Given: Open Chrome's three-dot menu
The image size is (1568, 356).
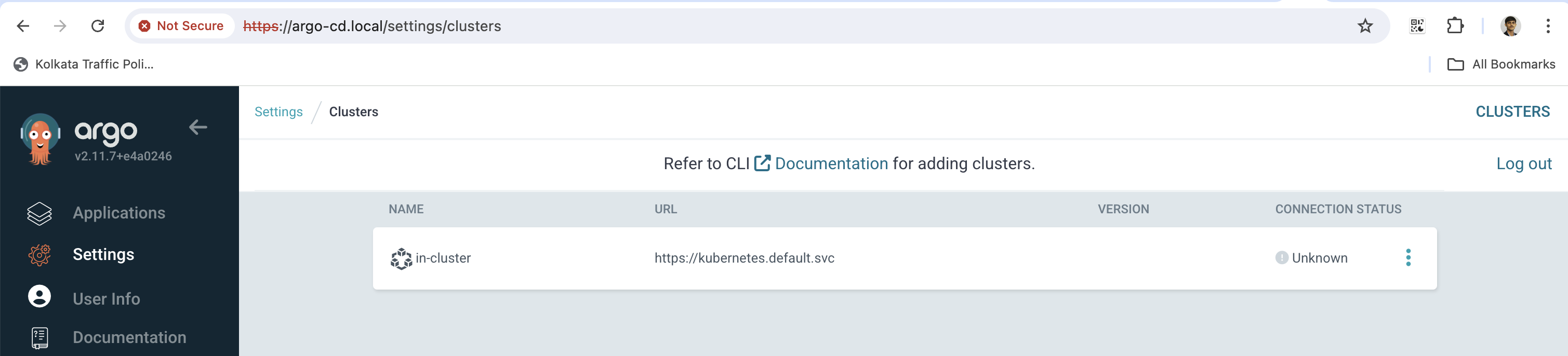Looking at the screenshot, I should pyautogui.click(x=1547, y=26).
